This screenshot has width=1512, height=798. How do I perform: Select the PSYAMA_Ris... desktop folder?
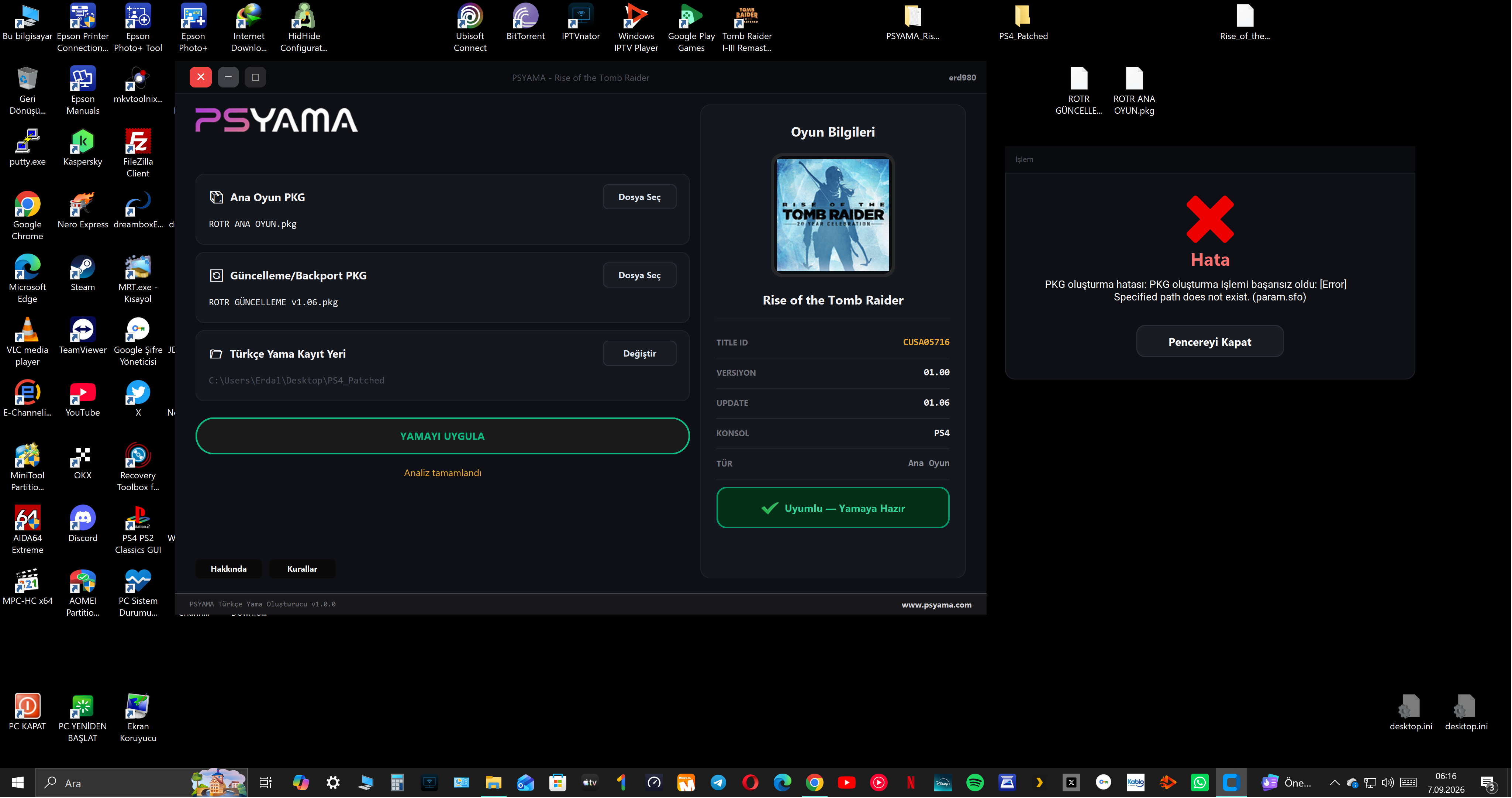(x=912, y=22)
